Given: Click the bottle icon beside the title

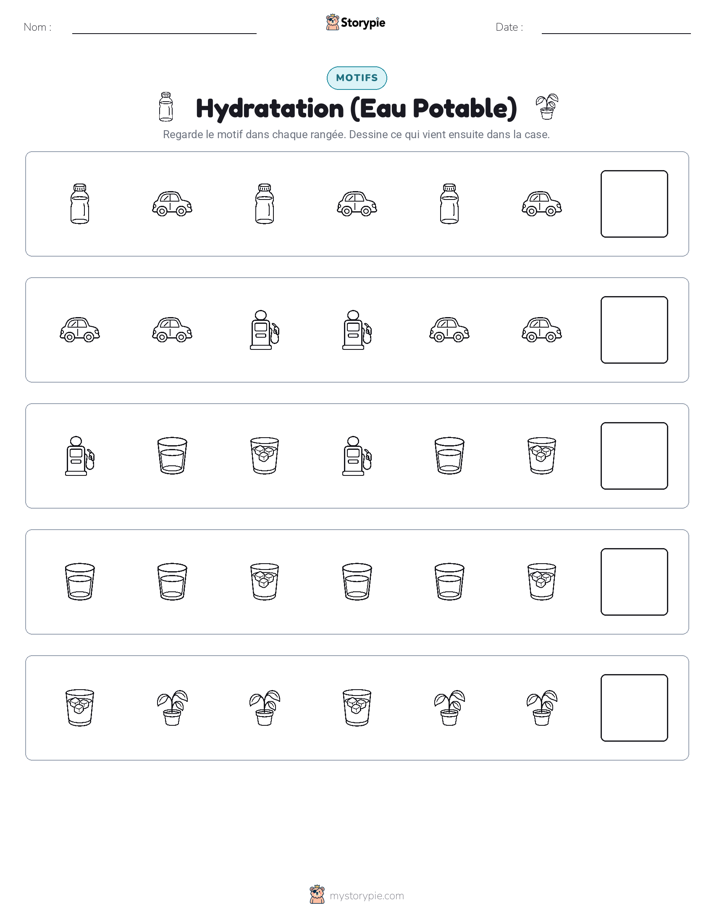Looking at the screenshot, I should 166,107.
